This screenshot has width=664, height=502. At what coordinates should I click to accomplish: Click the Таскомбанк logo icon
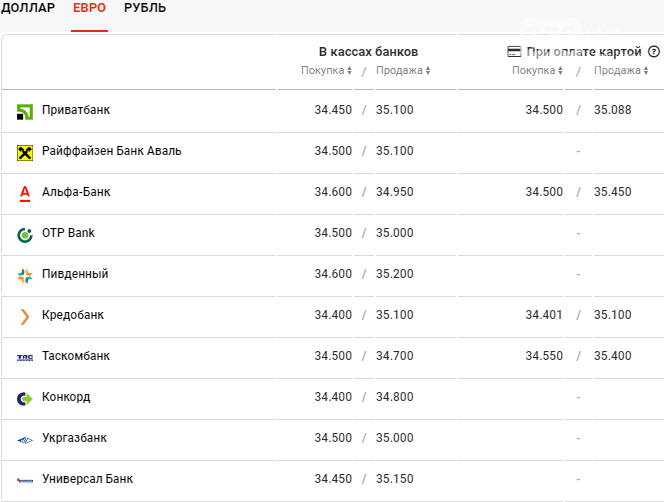[x=25, y=358]
